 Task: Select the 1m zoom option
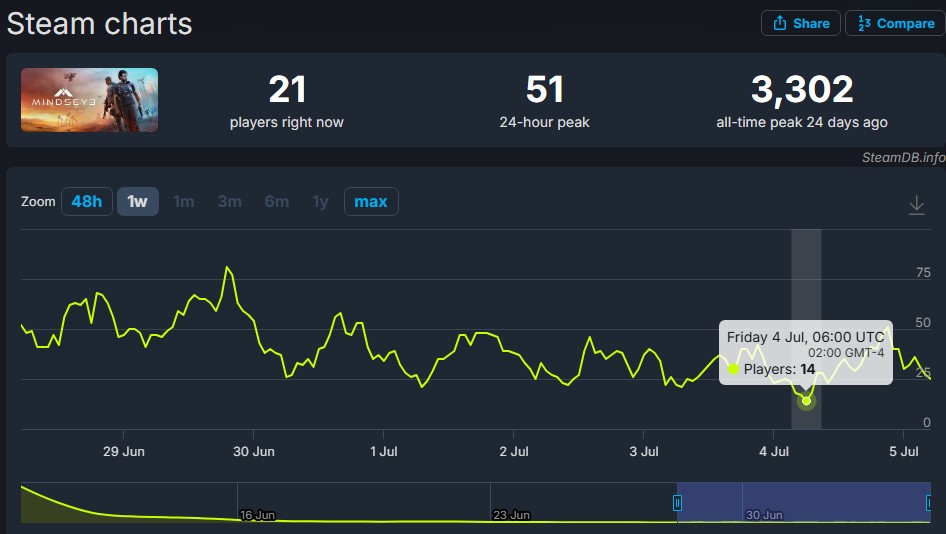183,202
